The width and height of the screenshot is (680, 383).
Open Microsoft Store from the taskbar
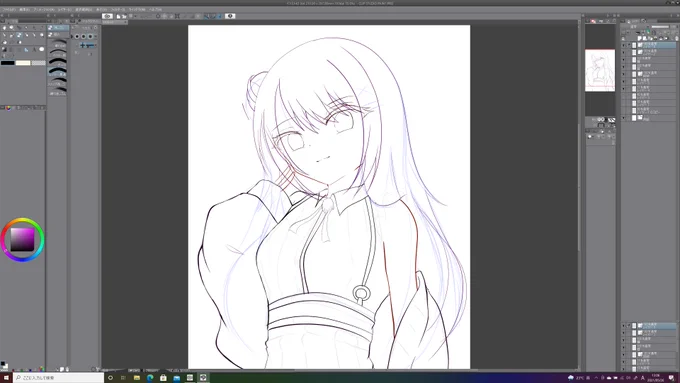(163, 378)
